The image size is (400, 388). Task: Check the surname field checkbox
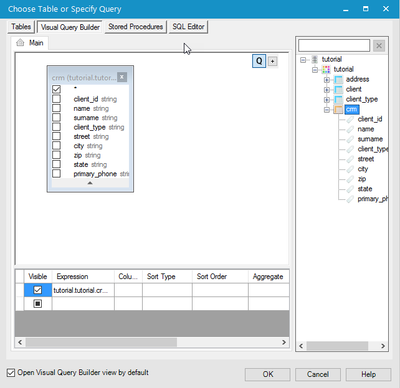pos(56,118)
